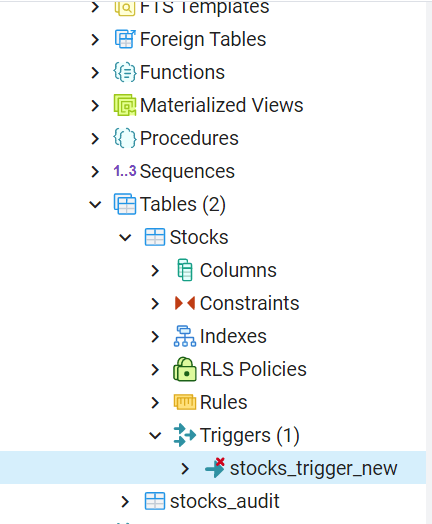Click the Foreign Tables icon
This screenshot has width=432, height=524.
pyautogui.click(x=125, y=39)
